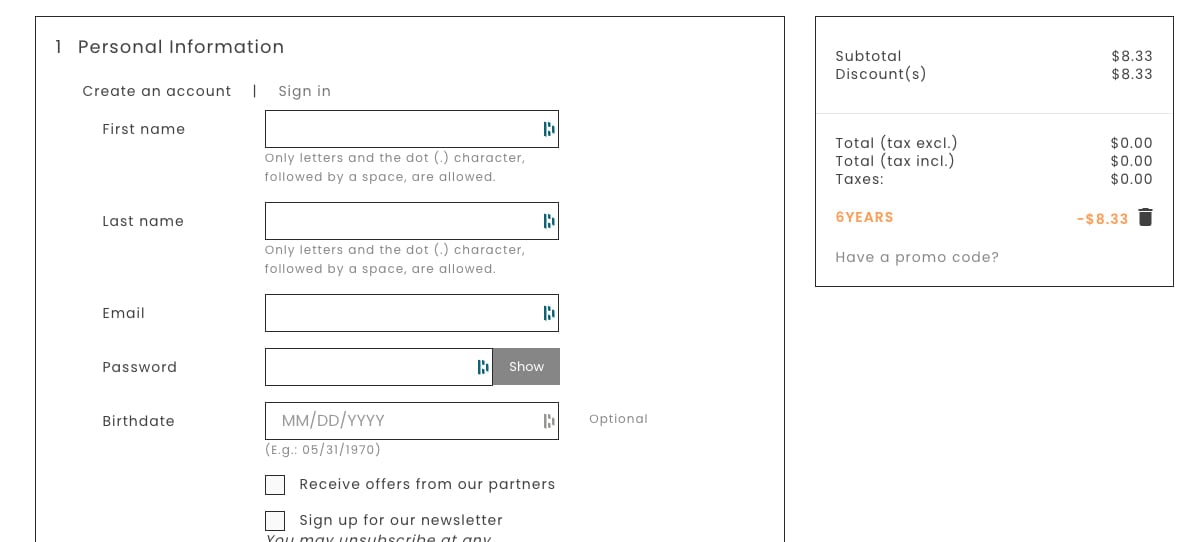Click the -$8.33 discount amount
Viewport: 1196px width, 542px height.
click(1102, 219)
